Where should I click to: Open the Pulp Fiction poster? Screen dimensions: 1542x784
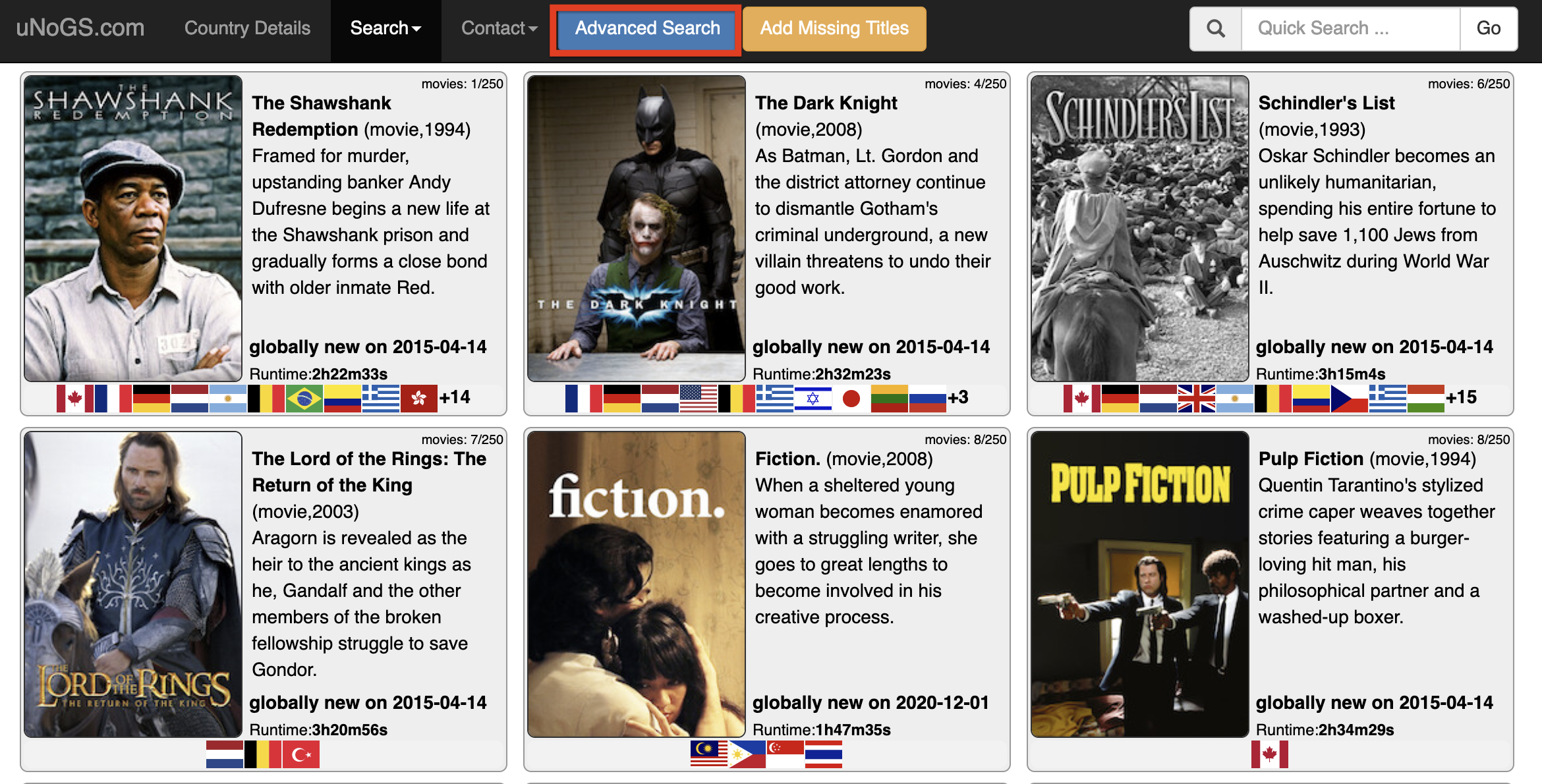pos(1140,584)
